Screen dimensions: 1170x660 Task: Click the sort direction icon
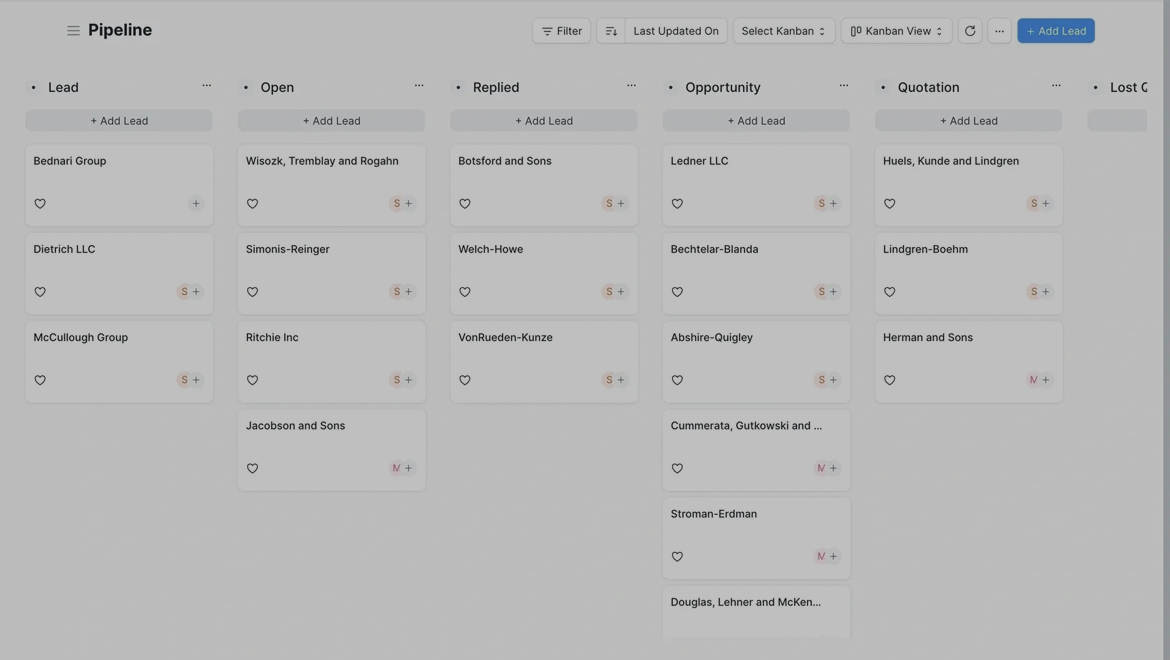[x=611, y=31]
